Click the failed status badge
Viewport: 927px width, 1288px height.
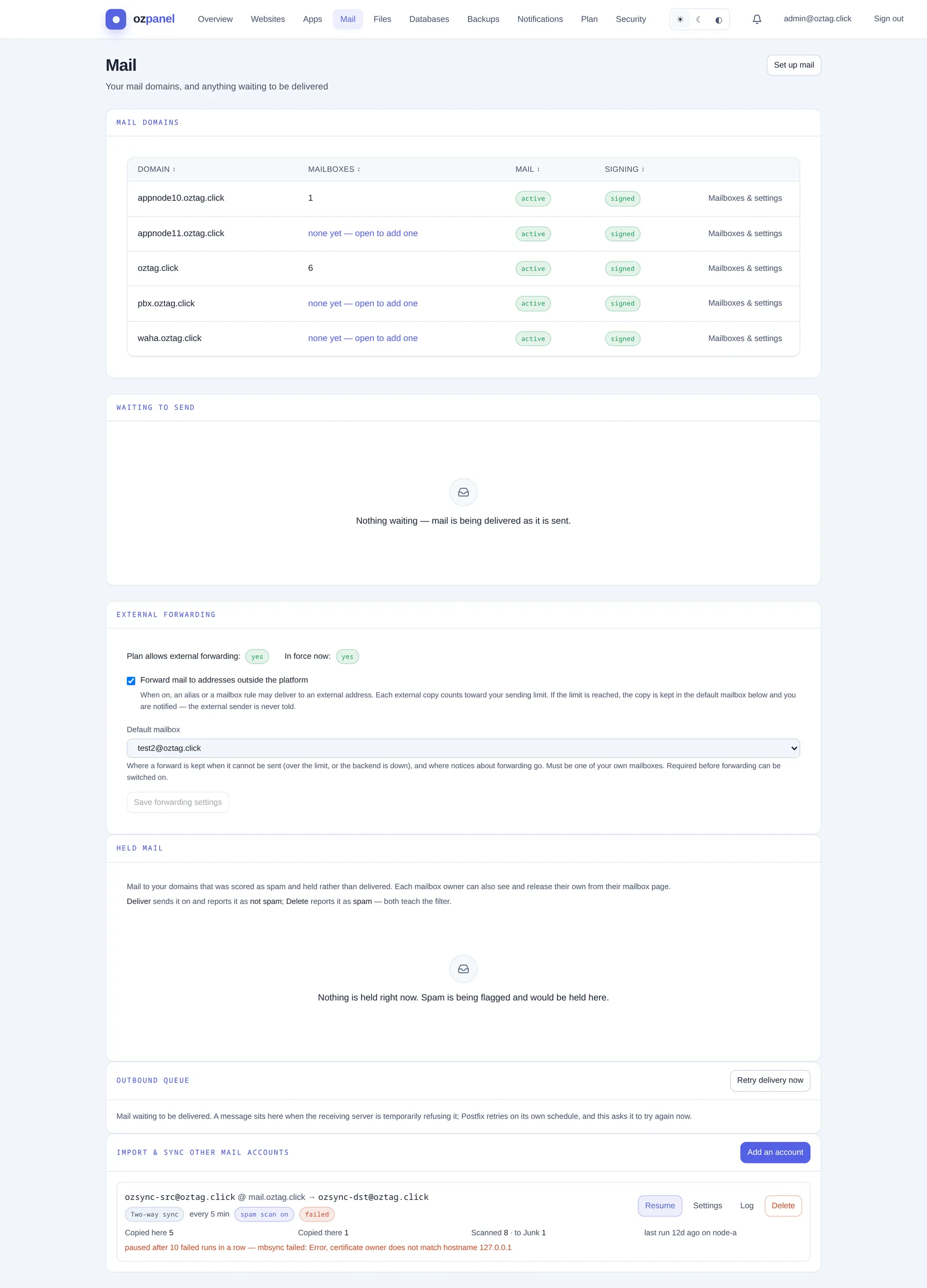[x=317, y=1215]
